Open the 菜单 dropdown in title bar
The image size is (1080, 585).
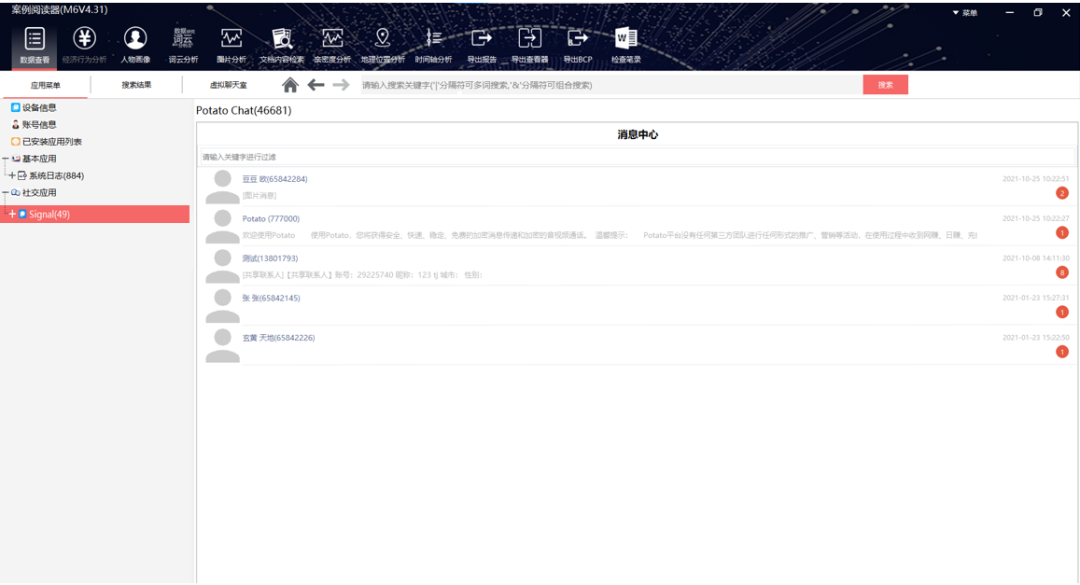(x=965, y=12)
